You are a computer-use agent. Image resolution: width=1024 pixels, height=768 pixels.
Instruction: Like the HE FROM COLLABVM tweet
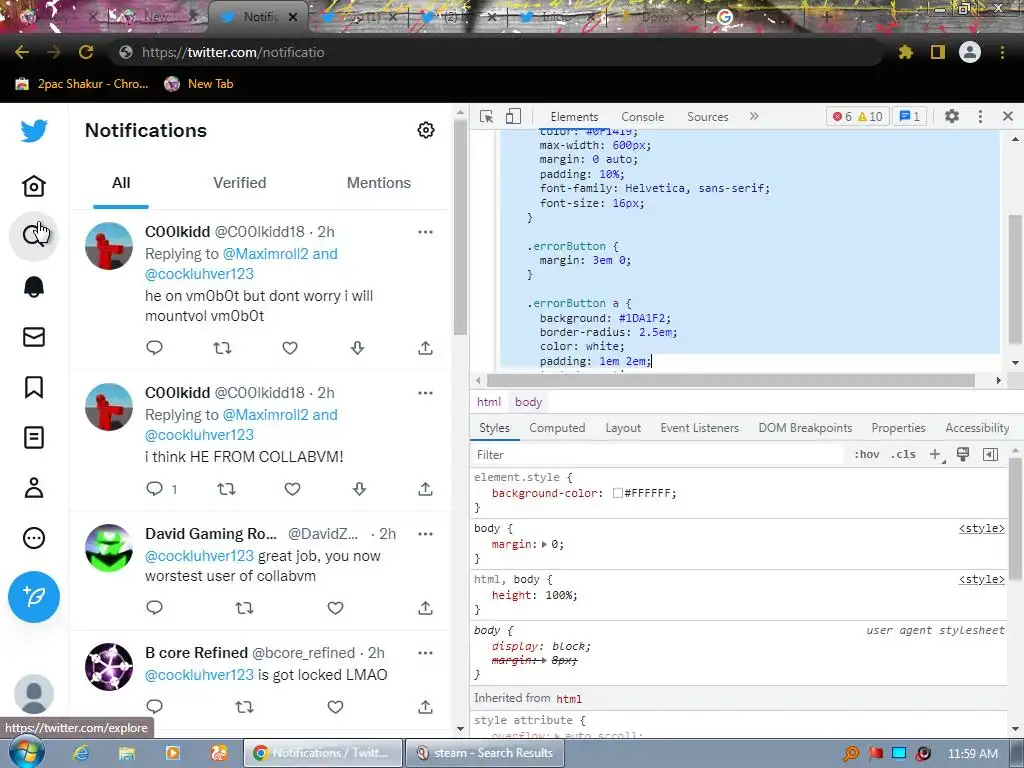293,489
